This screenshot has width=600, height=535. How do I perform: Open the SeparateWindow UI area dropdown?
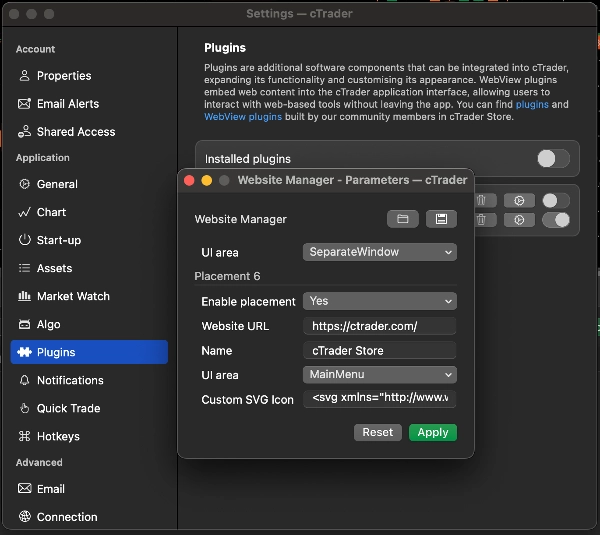[x=379, y=252]
